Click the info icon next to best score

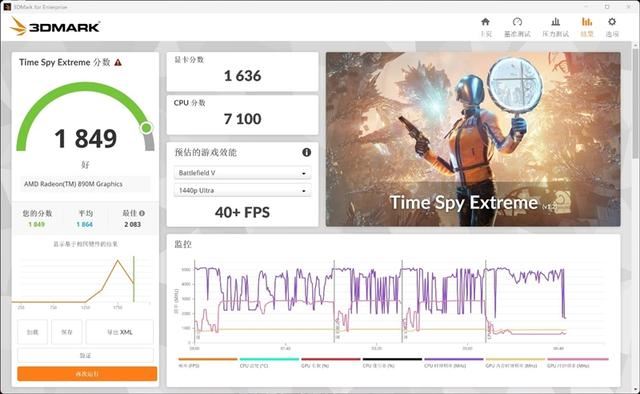coord(142,213)
